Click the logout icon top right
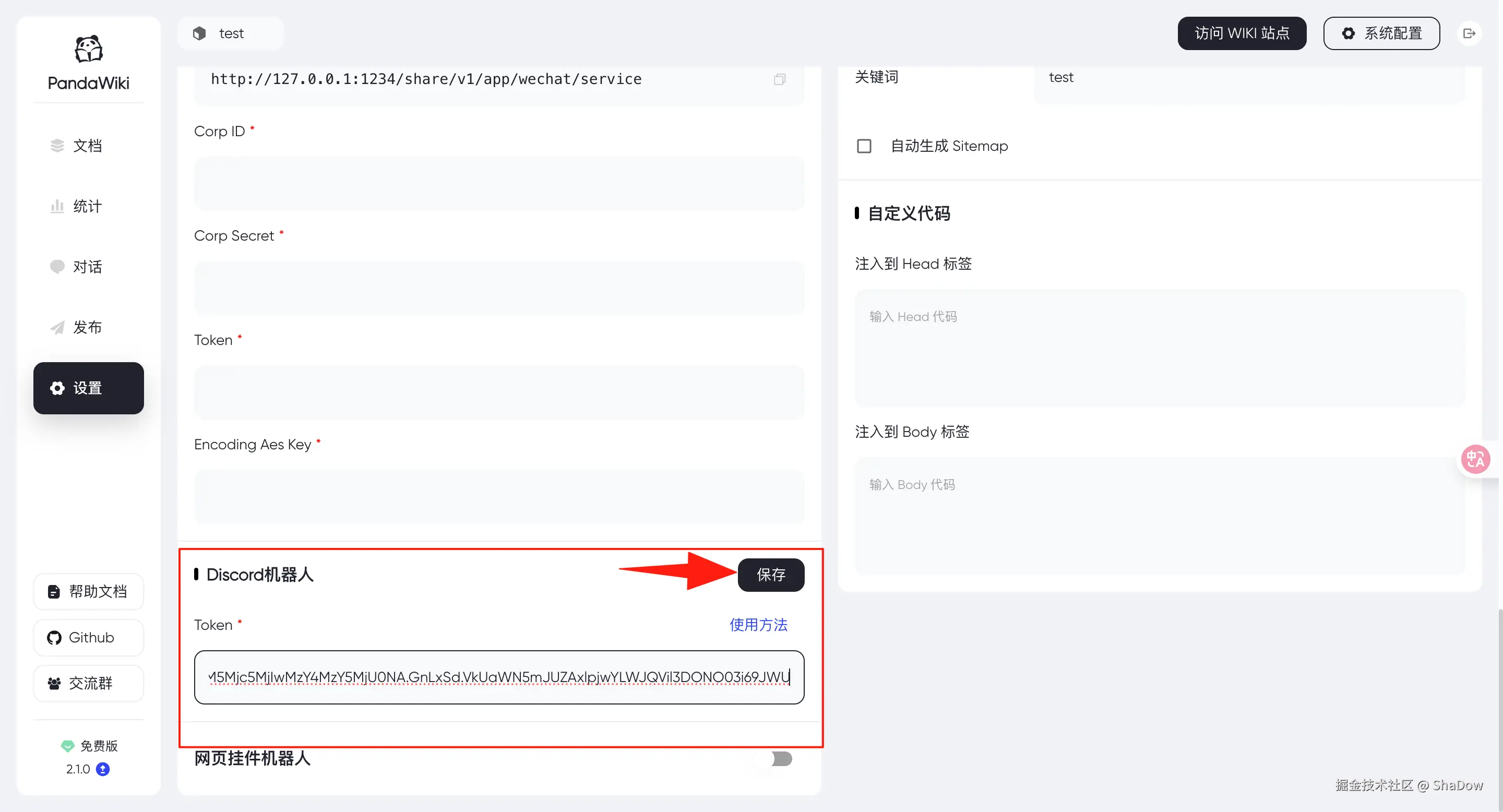Screen dimensions: 1503x812 (x=1469, y=34)
